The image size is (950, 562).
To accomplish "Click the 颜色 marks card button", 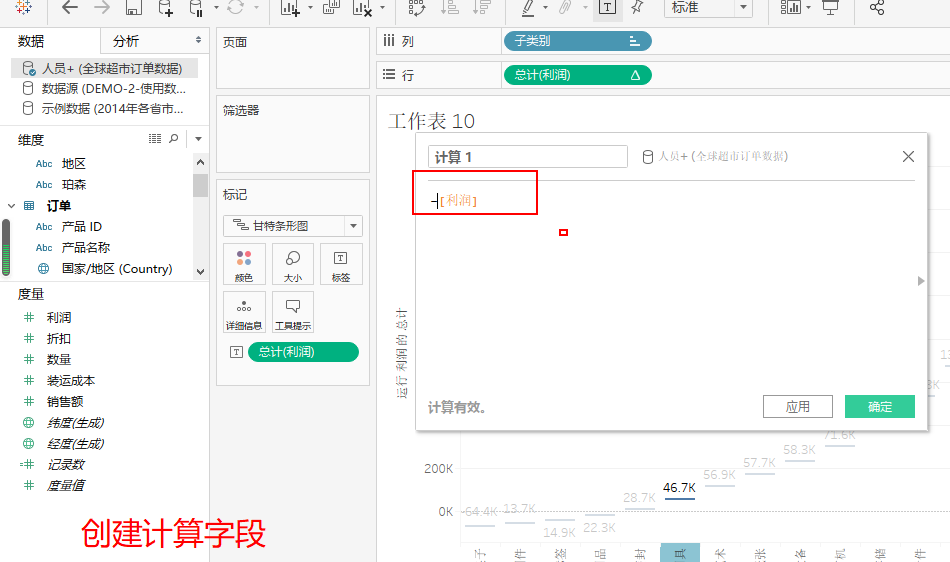I will [x=244, y=264].
